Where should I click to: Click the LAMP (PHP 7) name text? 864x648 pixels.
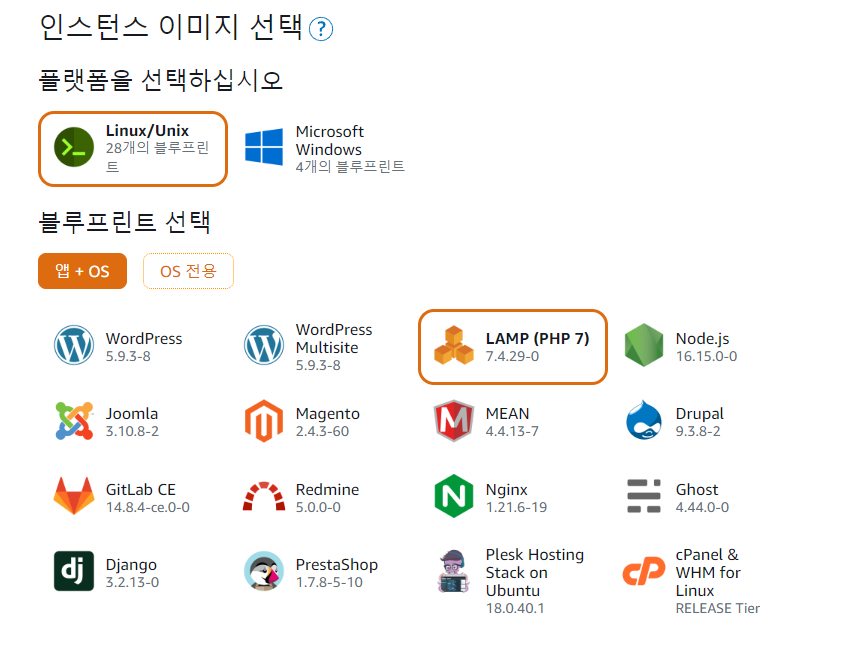click(537, 338)
